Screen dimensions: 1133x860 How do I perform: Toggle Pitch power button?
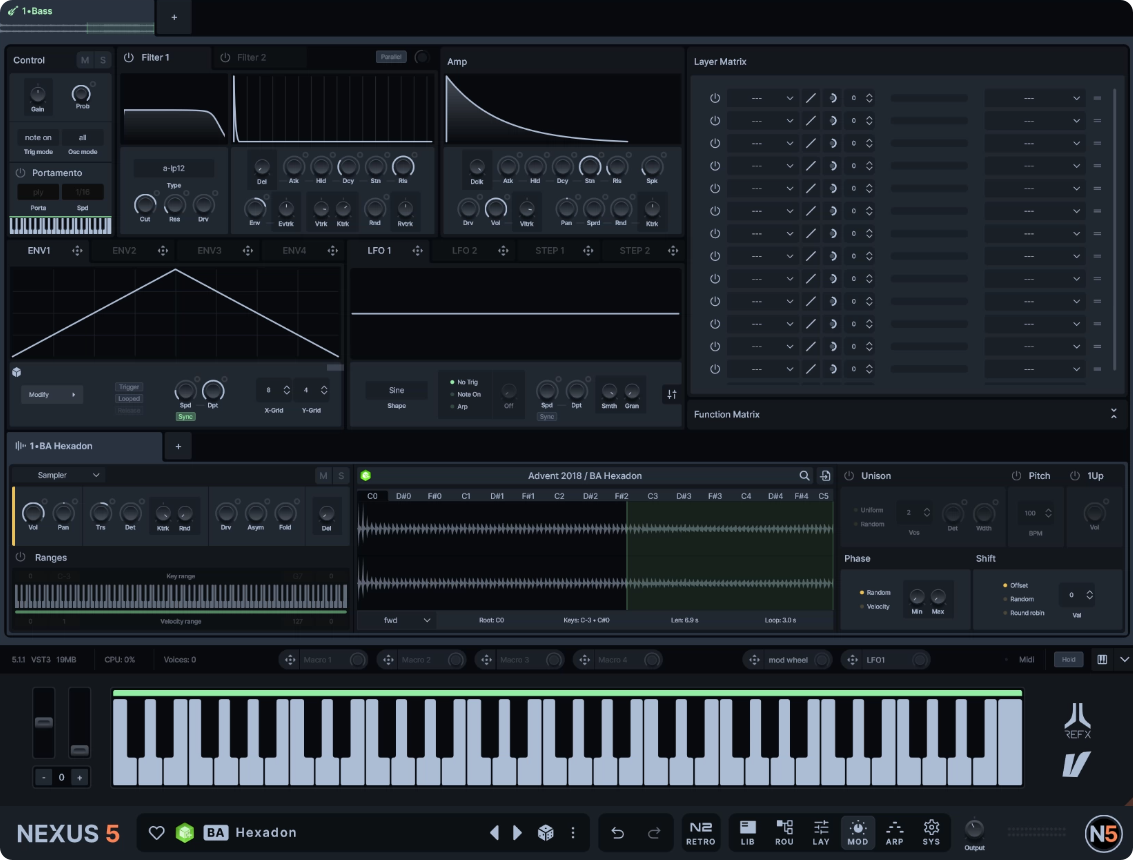click(x=1016, y=476)
